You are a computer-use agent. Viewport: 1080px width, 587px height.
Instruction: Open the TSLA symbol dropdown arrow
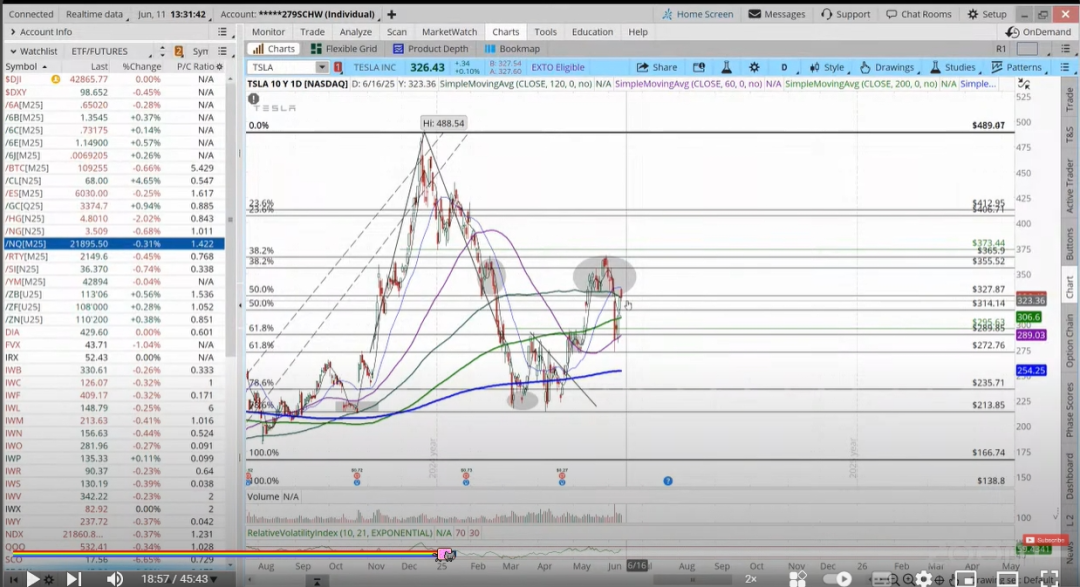point(322,67)
